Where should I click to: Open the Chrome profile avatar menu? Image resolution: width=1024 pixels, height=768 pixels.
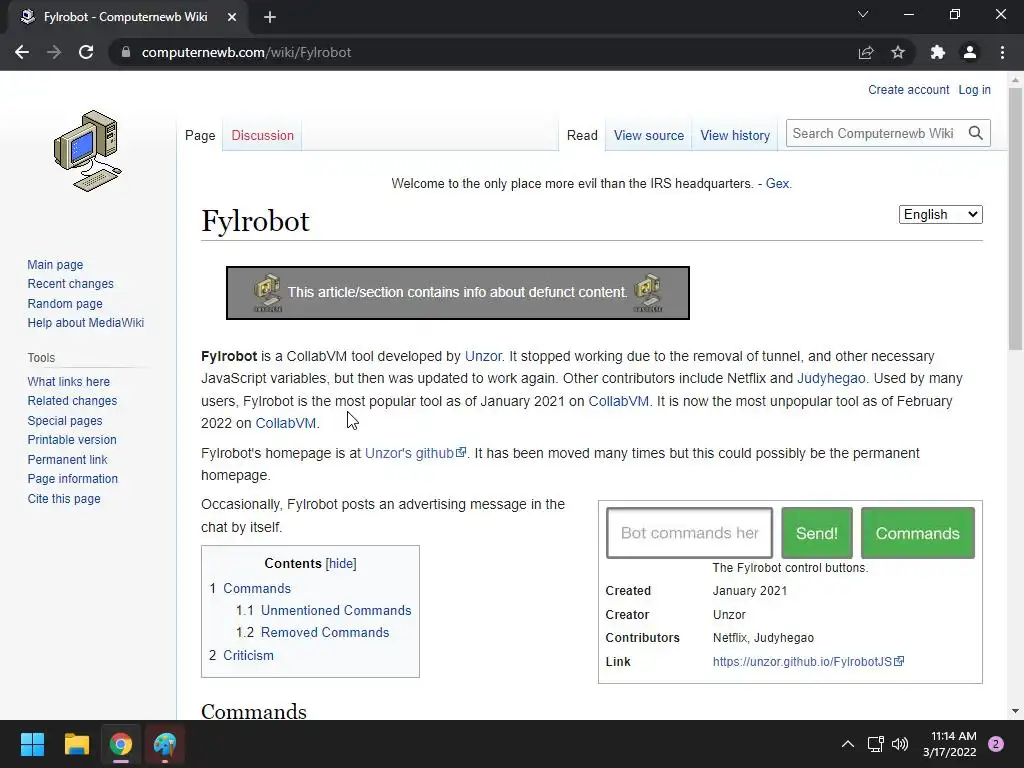pos(970,52)
